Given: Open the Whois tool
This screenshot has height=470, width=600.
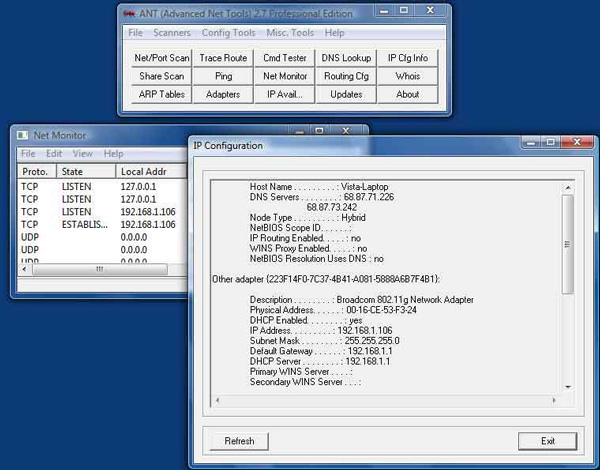Looking at the screenshot, I should pyautogui.click(x=408, y=76).
